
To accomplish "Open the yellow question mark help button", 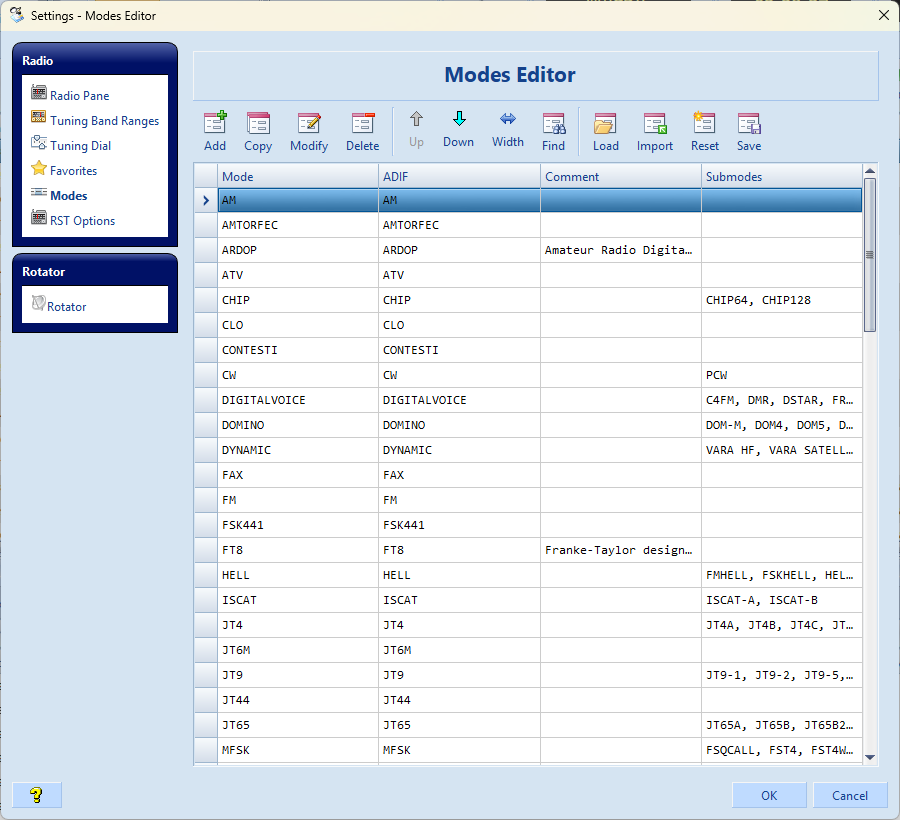I will (37, 795).
